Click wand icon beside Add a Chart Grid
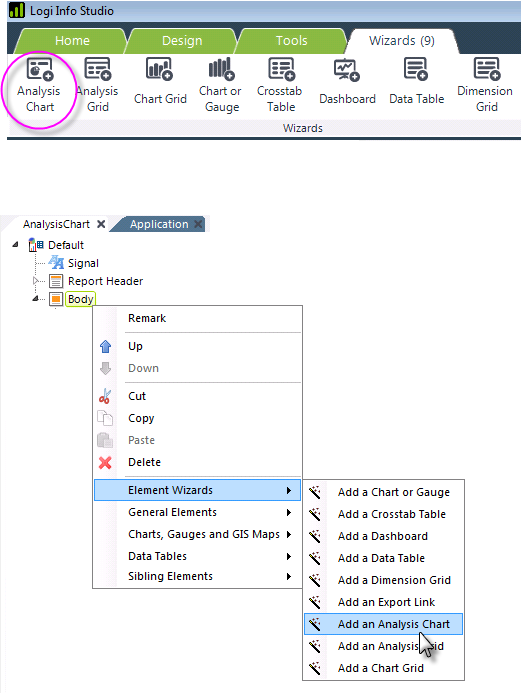The width and height of the screenshot is (524, 693). [x=315, y=668]
